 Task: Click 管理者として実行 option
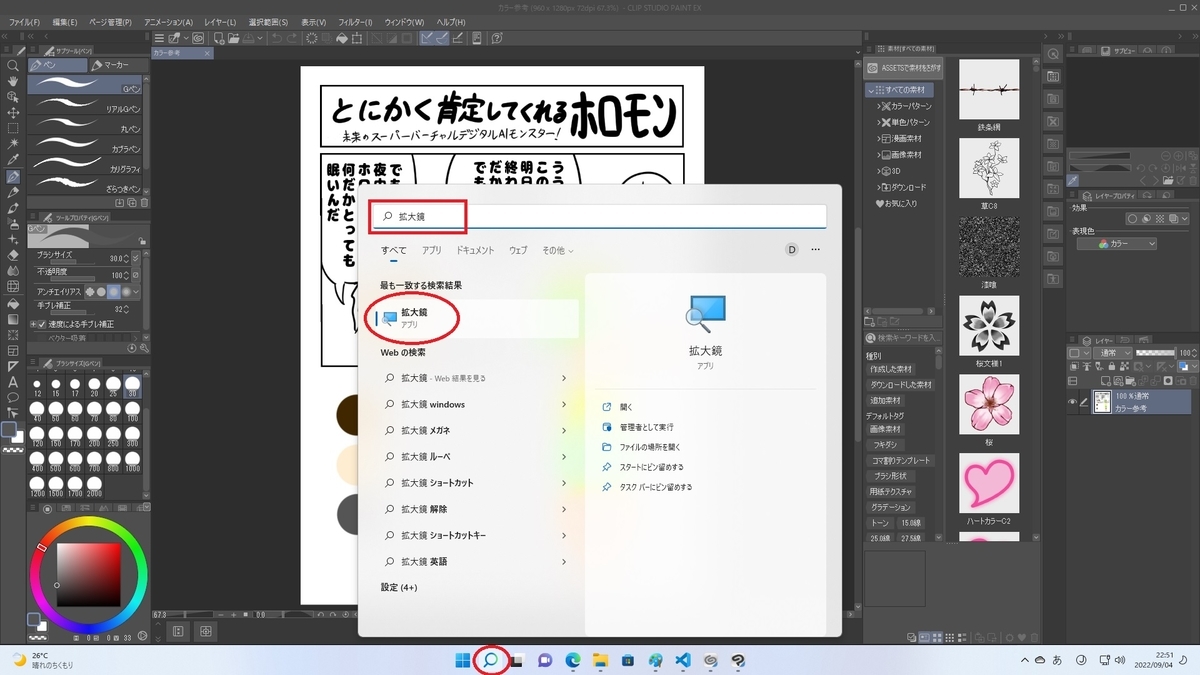click(646, 427)
